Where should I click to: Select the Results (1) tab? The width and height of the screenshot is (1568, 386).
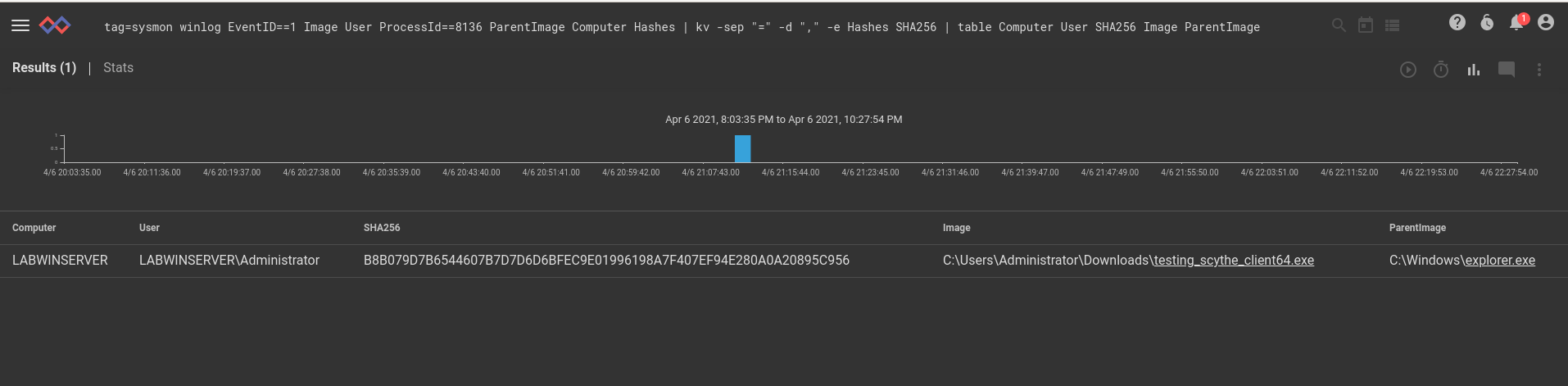[x=44, y=68]
